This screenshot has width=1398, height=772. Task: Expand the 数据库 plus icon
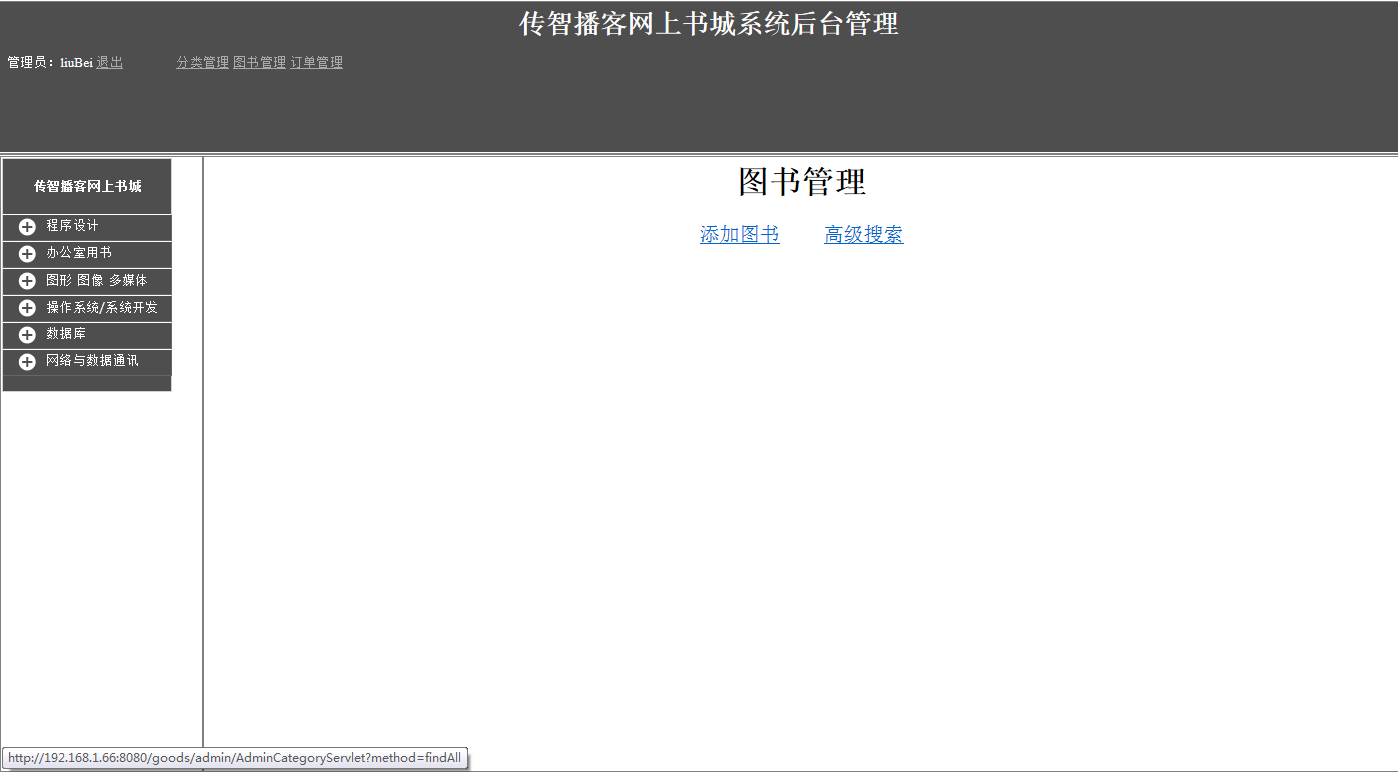click(x=27, y=335)
